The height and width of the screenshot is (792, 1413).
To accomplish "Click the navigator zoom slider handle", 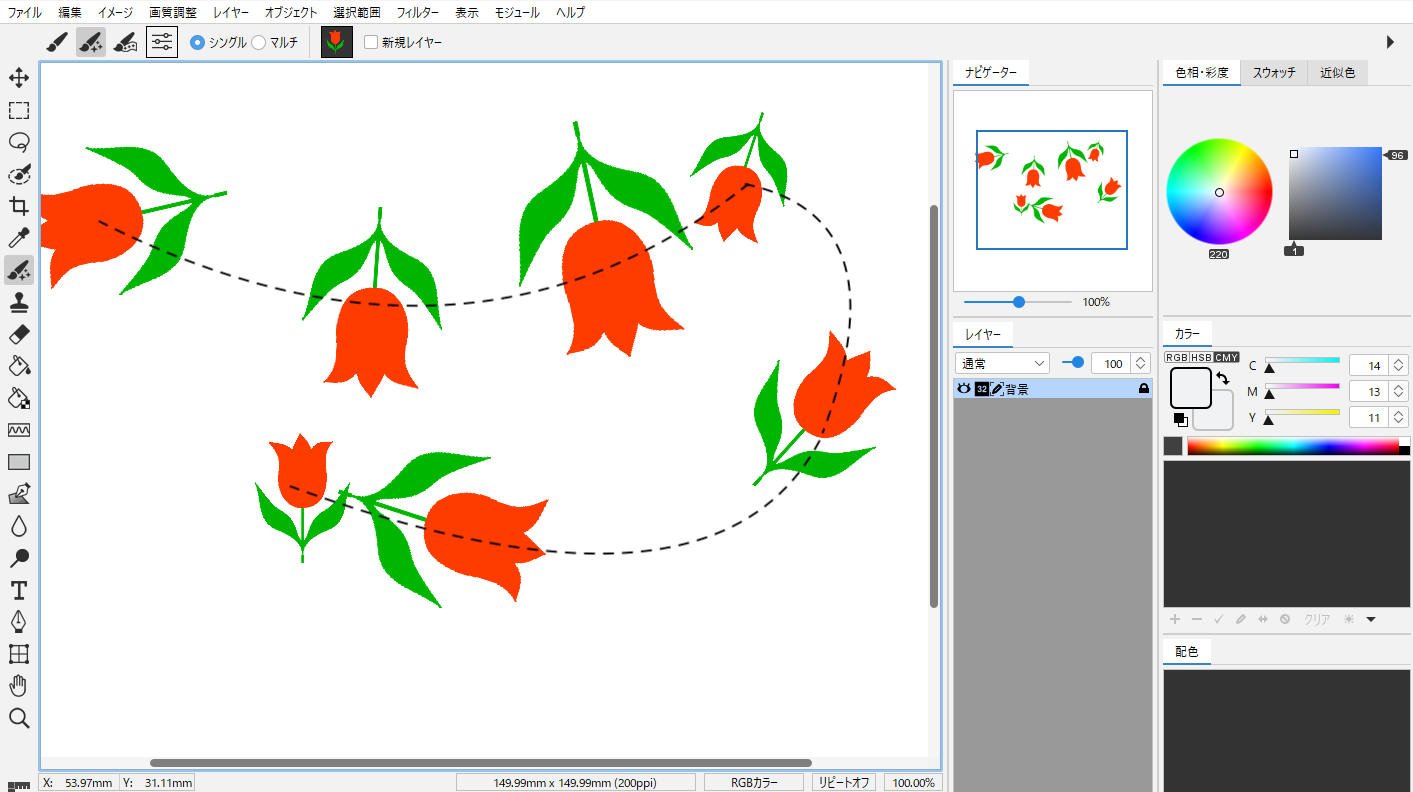I will pyautogui.click(x=1019, y=302).
